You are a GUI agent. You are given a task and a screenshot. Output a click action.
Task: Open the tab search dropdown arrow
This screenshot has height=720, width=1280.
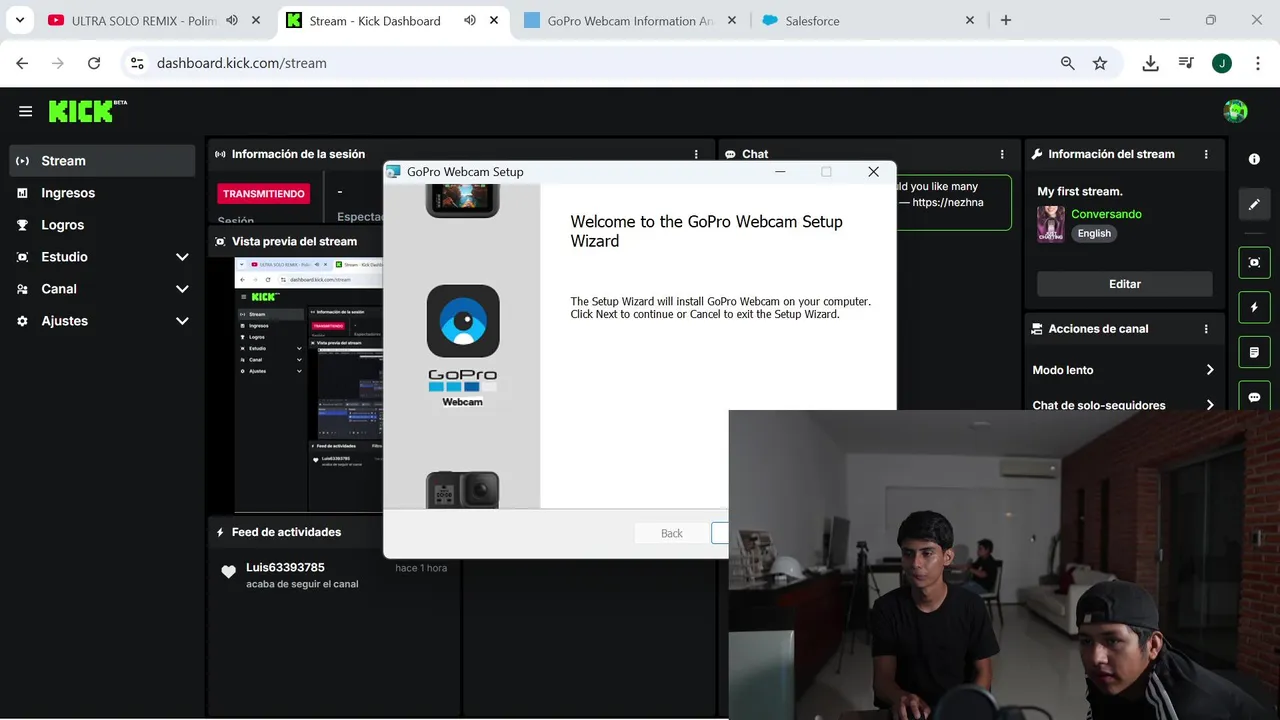(x=19, y=20)
